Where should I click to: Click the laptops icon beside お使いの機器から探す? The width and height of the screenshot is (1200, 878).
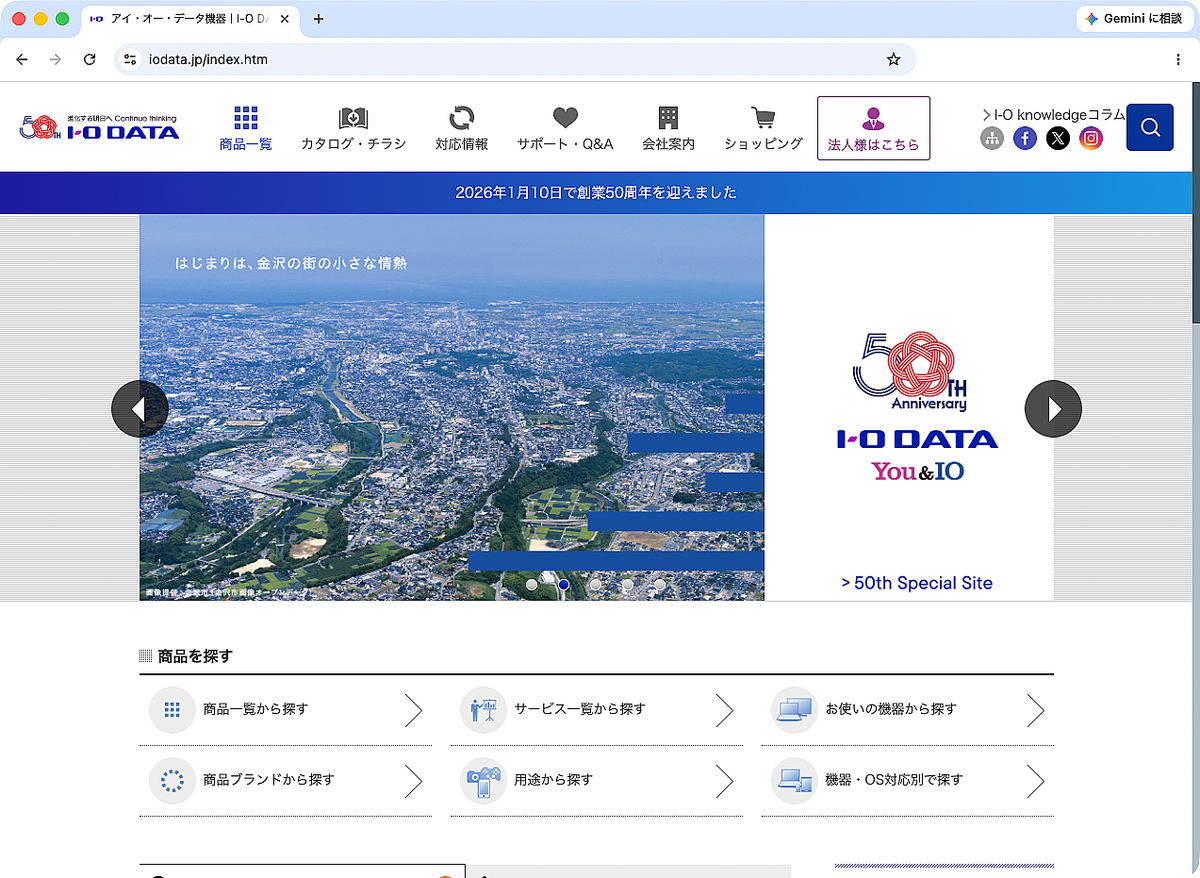pyautogui.click(x=794, y=710)
